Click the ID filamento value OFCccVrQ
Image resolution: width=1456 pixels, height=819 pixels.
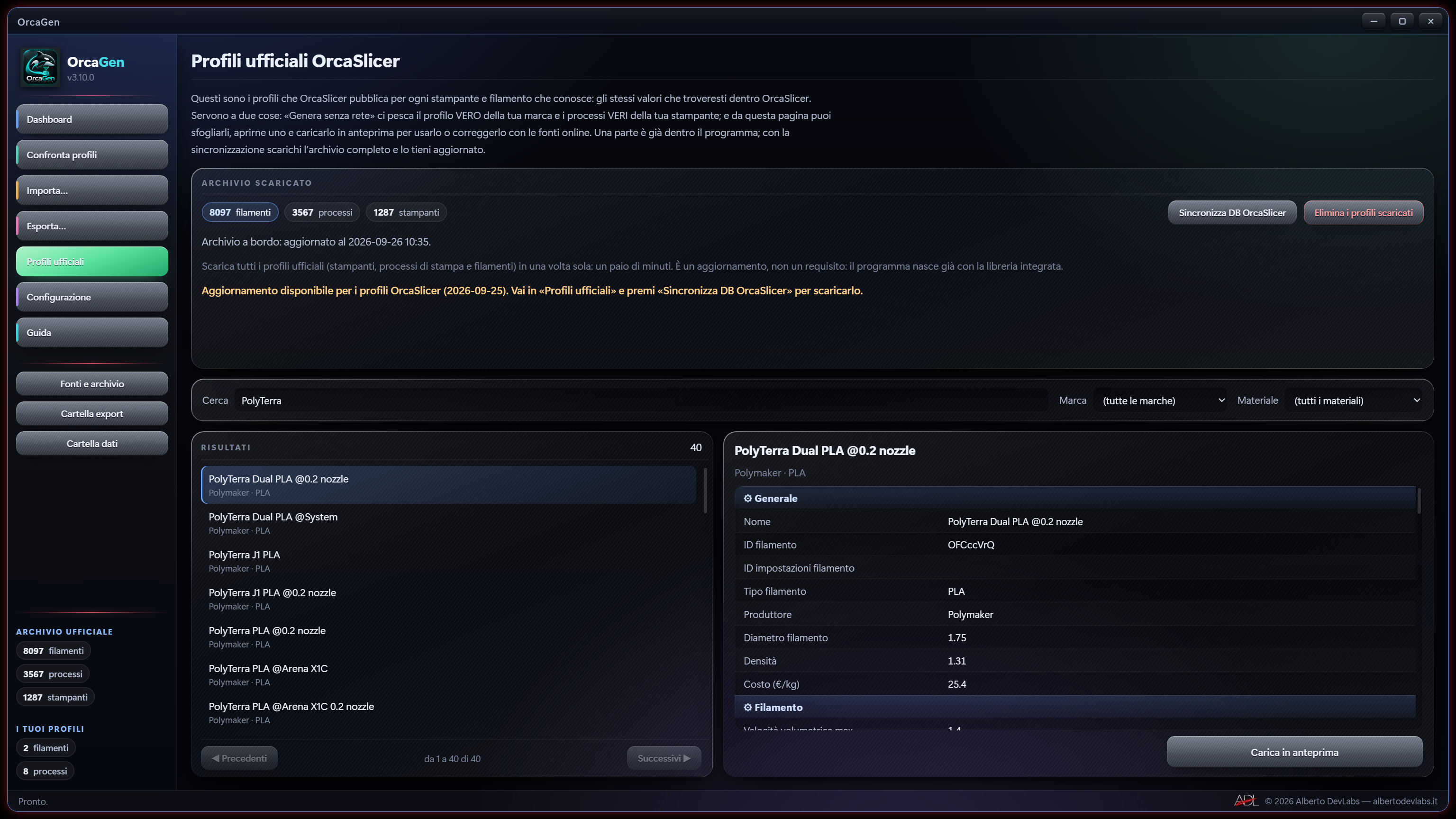[971, 545]
